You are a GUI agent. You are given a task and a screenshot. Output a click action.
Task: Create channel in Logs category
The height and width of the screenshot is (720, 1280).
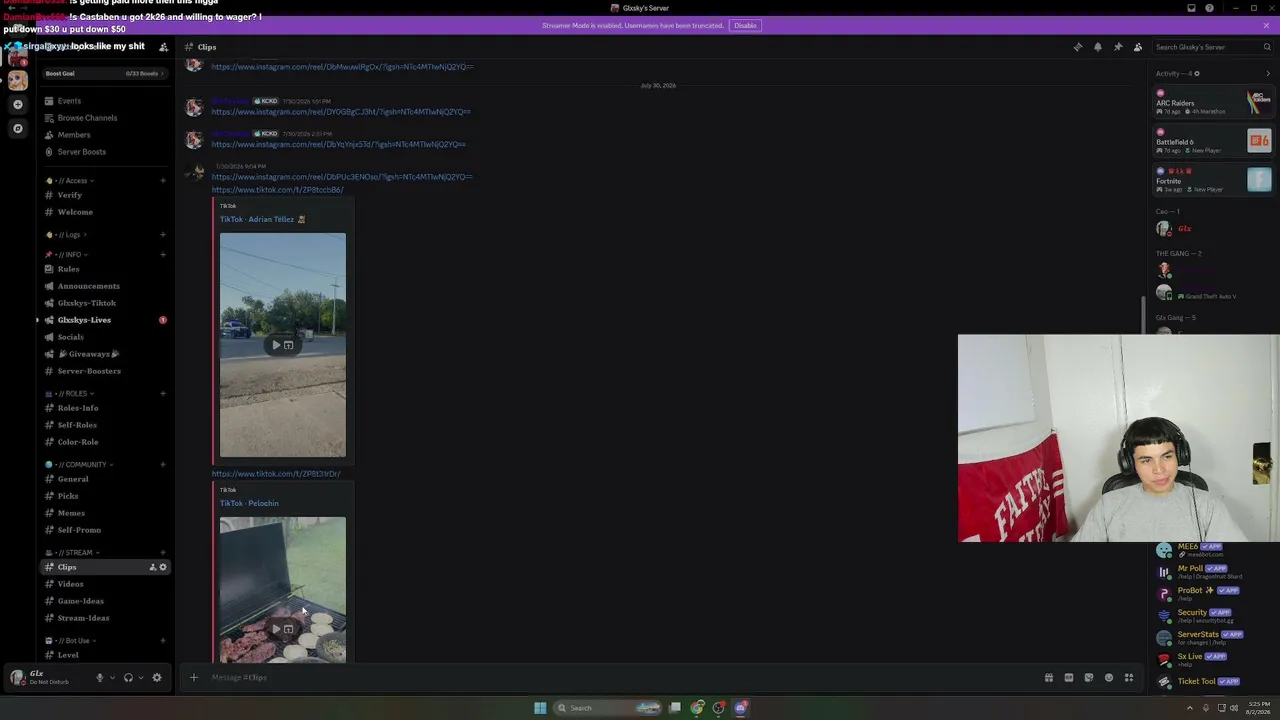tap(163, 235)
